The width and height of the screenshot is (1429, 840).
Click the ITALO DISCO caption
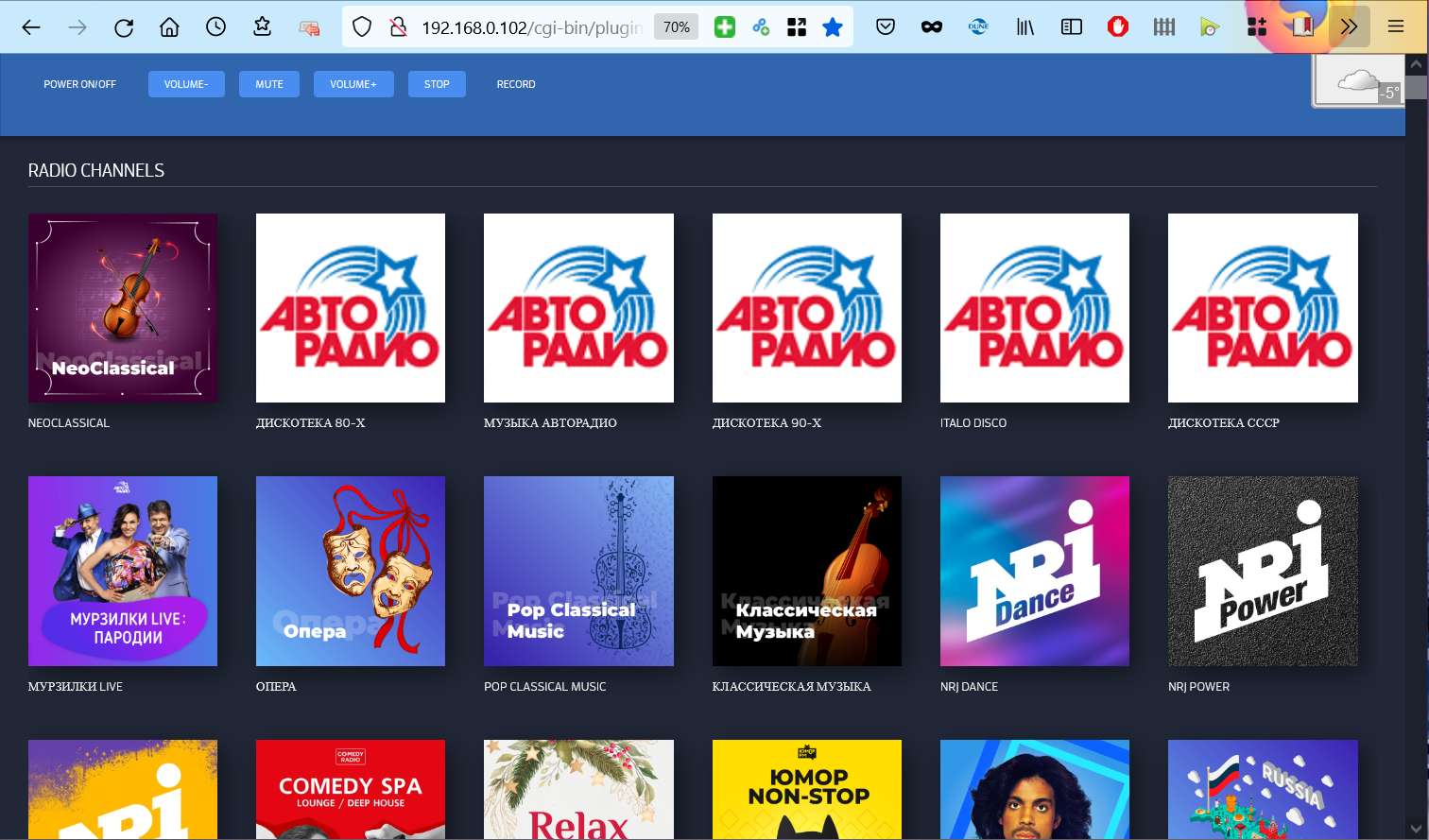pos(973,423)
